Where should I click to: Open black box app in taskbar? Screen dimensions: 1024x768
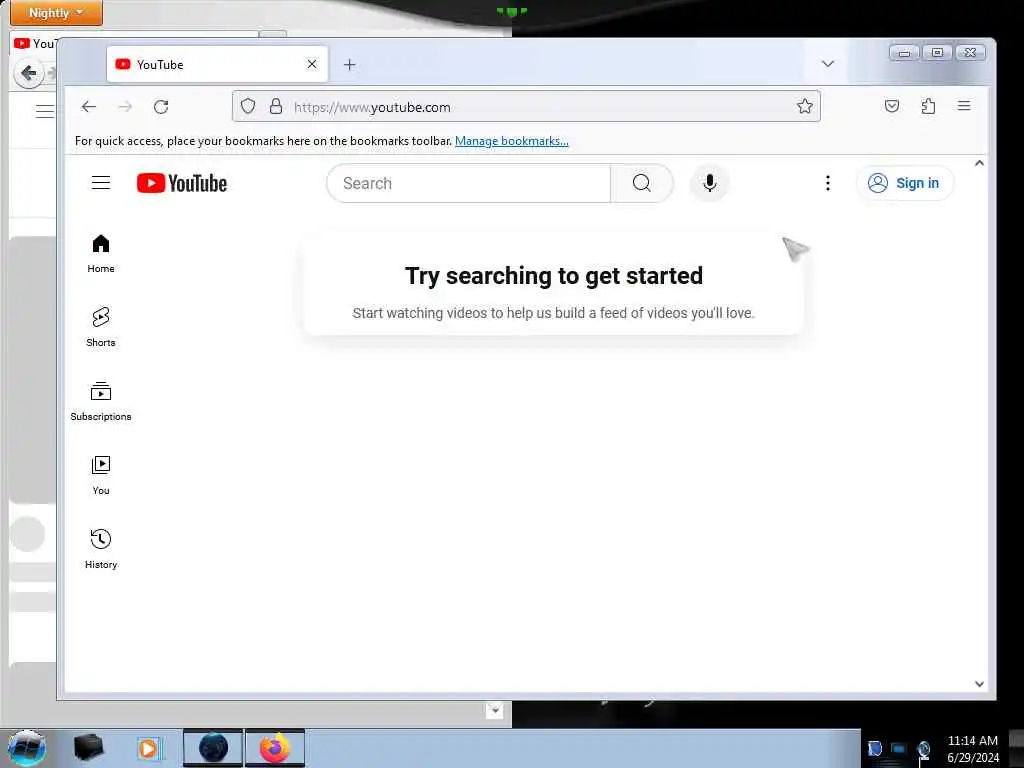[88, 748]
